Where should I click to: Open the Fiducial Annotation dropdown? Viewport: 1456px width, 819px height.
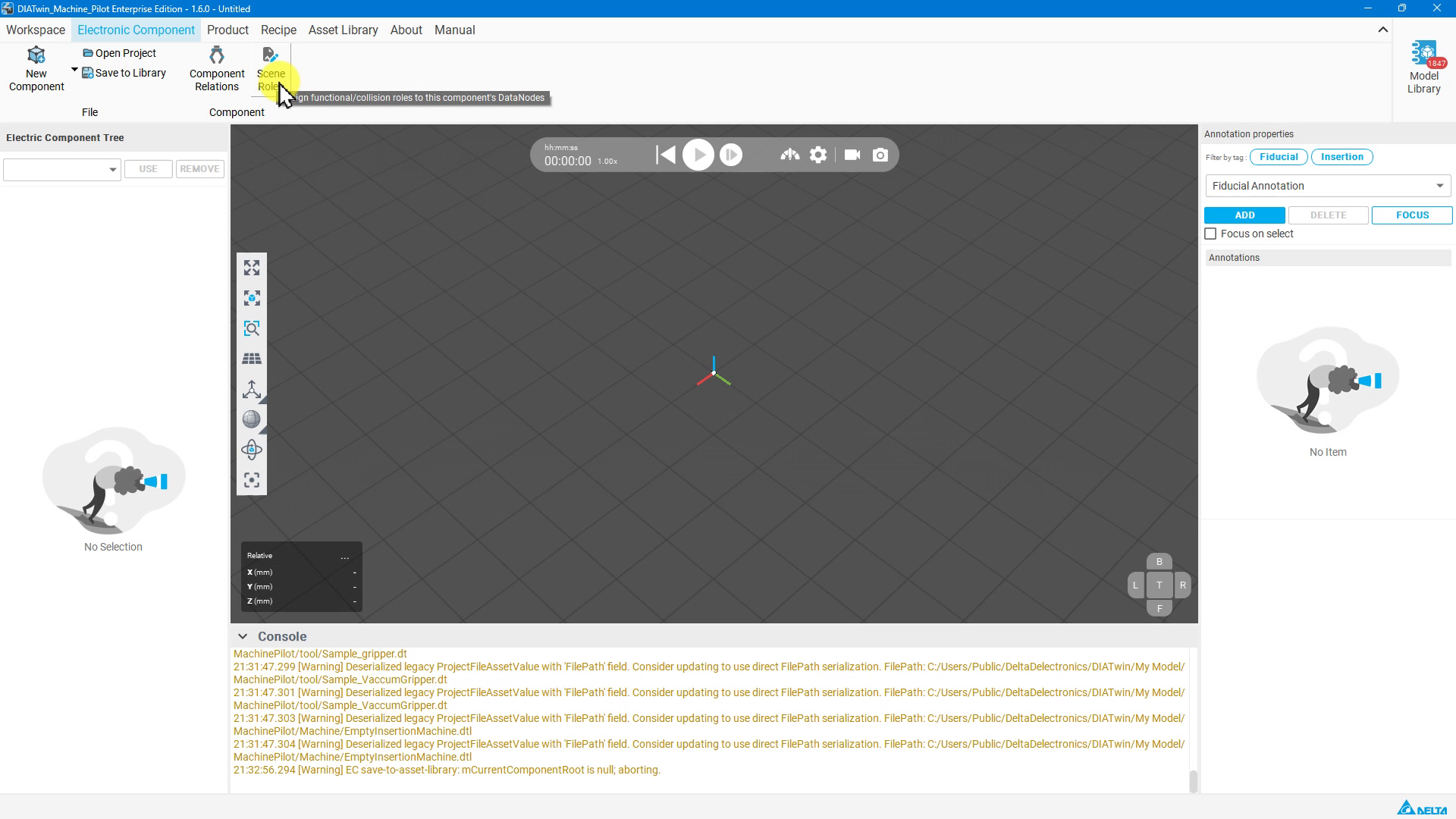[x=1328, y=186]
